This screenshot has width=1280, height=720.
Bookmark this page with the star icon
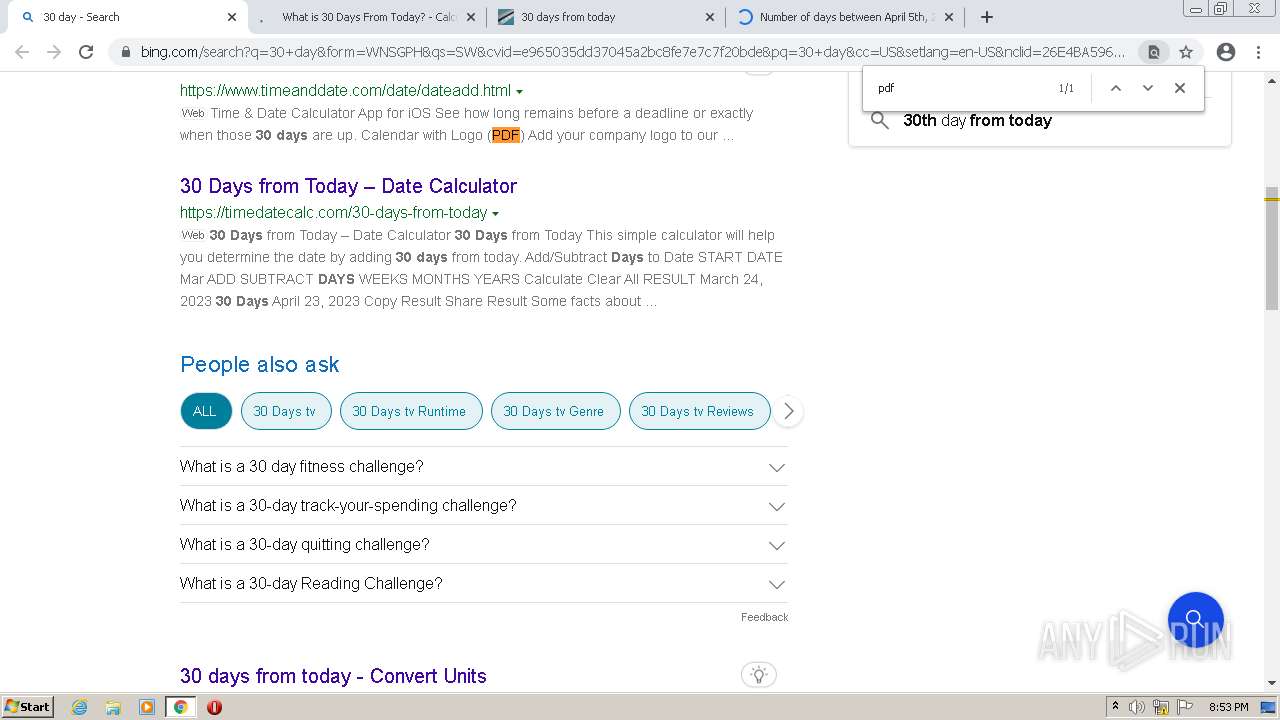click(x=1186, y=52)
